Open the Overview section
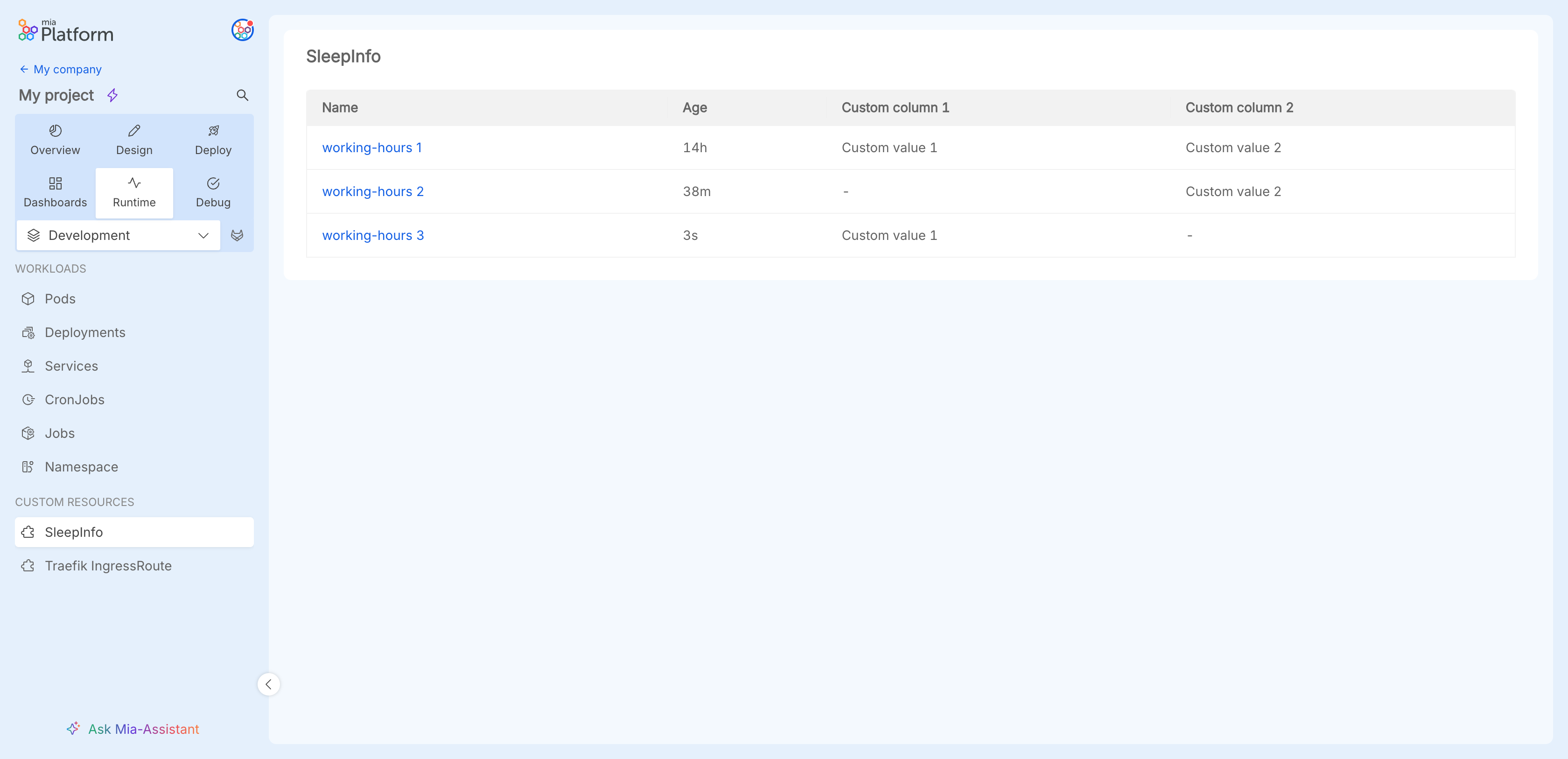1568x759 pixels. tap(56, 140)
